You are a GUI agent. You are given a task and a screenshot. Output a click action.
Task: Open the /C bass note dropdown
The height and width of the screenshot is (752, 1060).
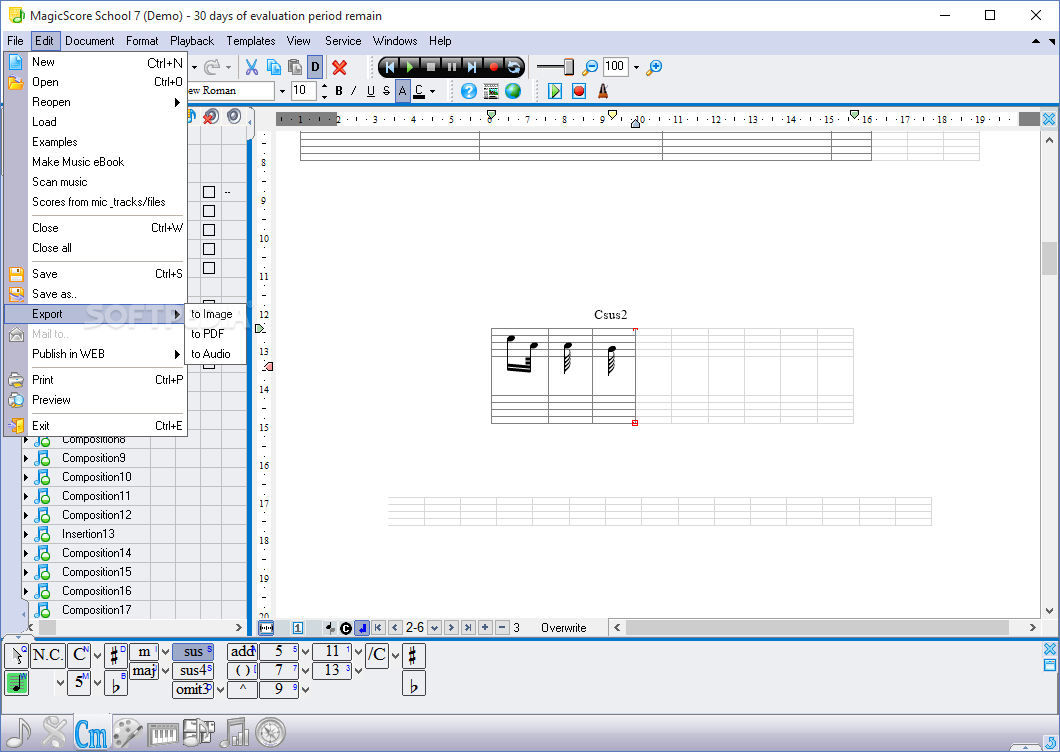[x=395, y=655]
